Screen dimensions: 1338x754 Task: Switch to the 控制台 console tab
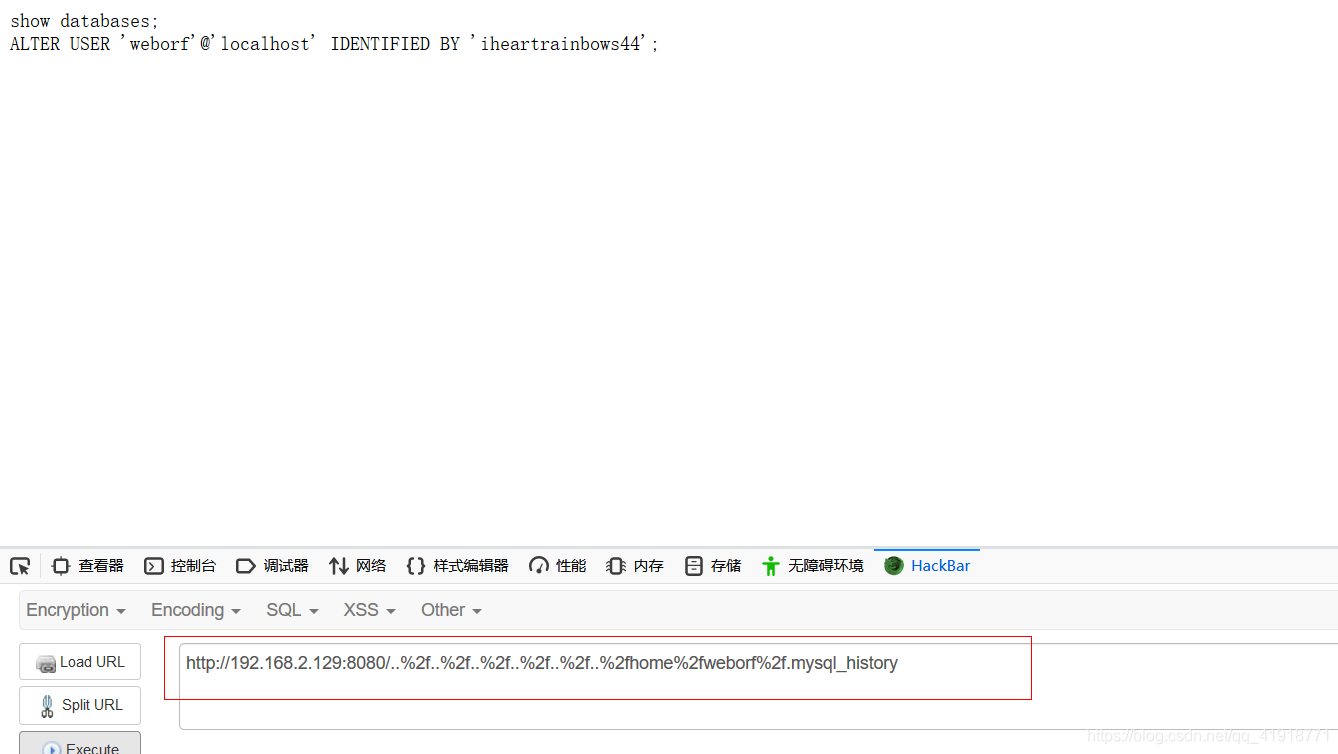[x=180, y=566]
